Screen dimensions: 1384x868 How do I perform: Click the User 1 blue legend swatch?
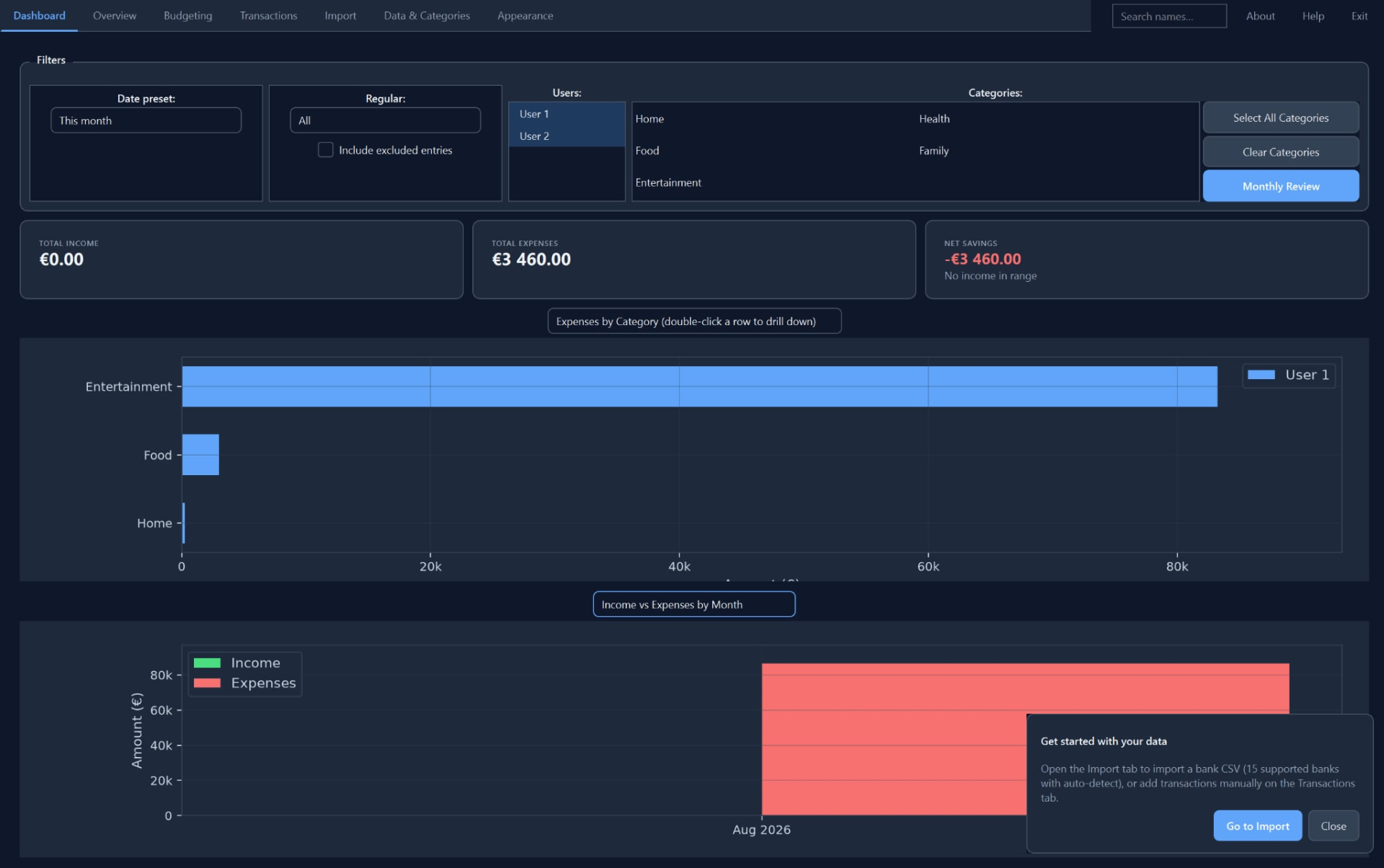(x=1261, y=375)
